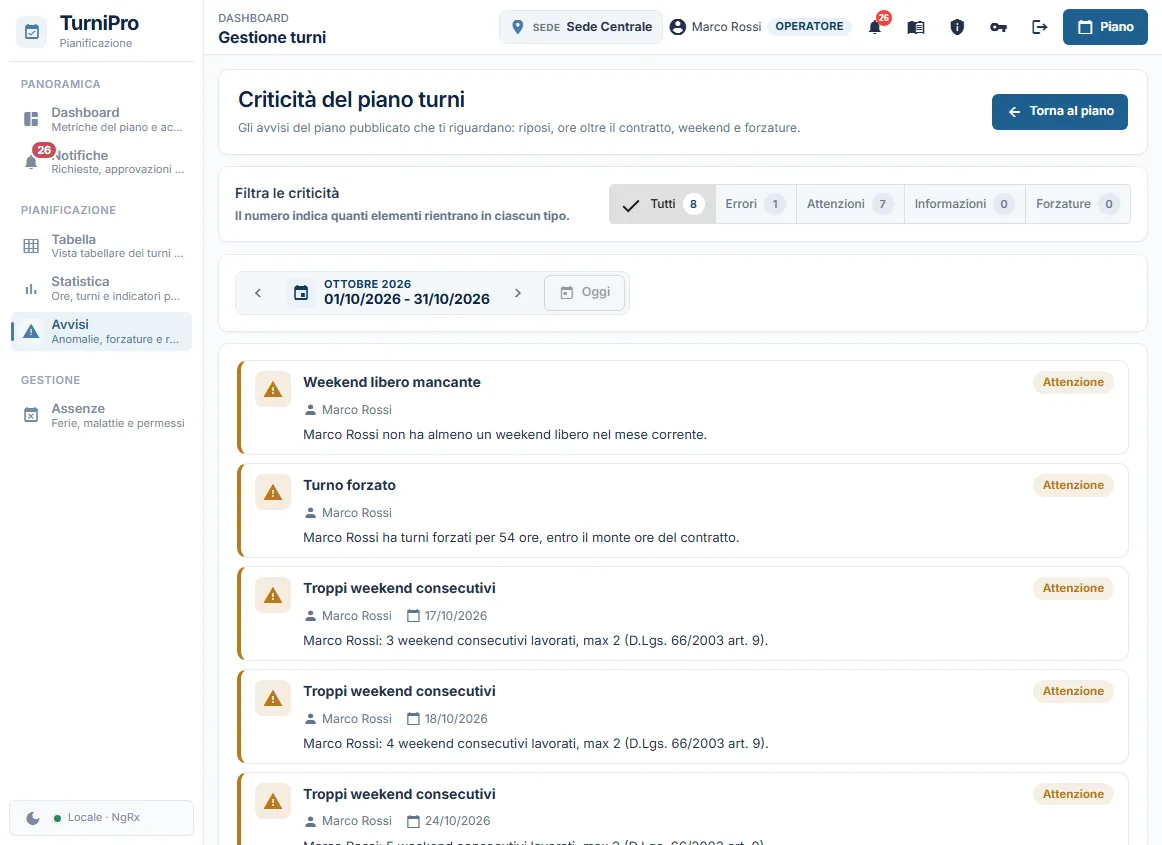Click the OPERATORE role badge
Screen dimensions: 1162x845
pyautogui.click(x=809, y=27)
